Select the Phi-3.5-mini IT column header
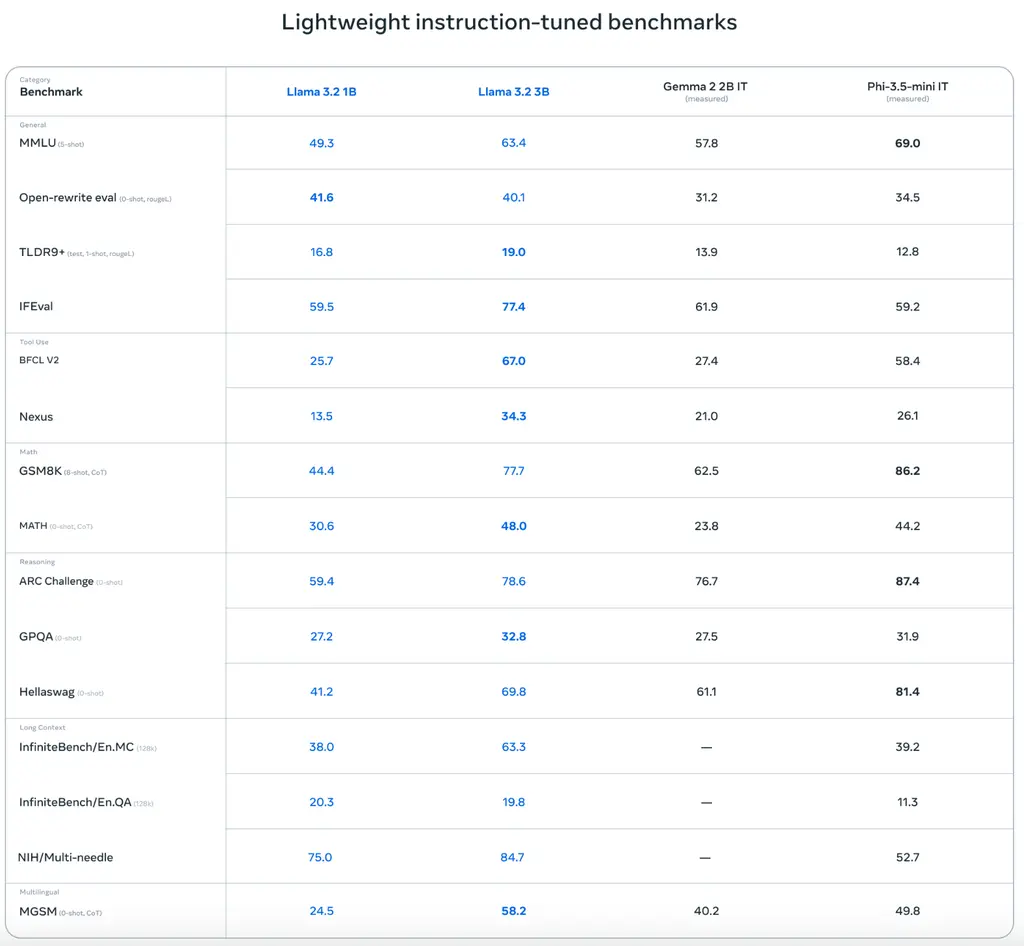The height and width of the screenshot is (946, 1024). (907, 91)
